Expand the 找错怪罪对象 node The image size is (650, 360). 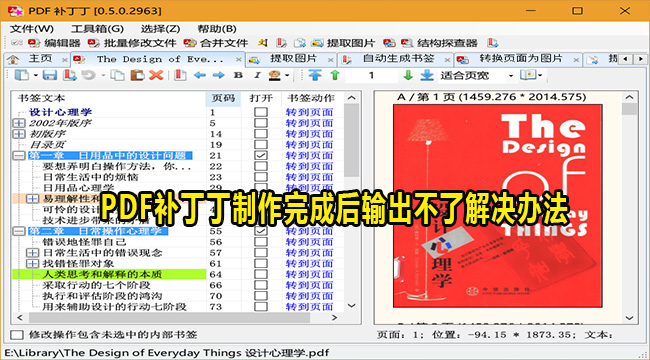pos(32,263)
